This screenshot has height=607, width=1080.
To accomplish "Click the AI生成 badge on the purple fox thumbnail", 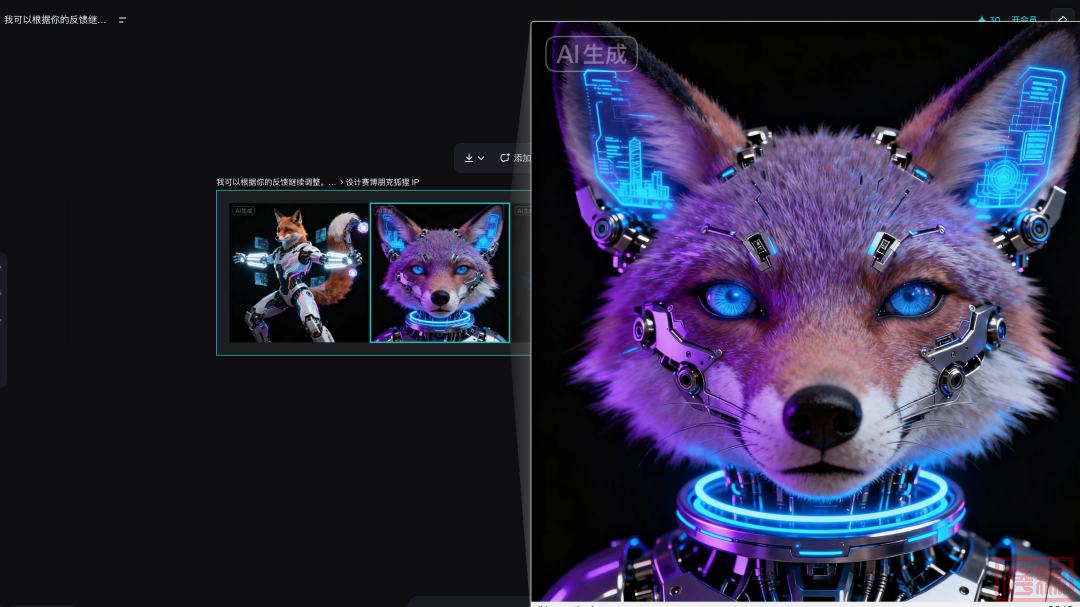I will 385,211.
